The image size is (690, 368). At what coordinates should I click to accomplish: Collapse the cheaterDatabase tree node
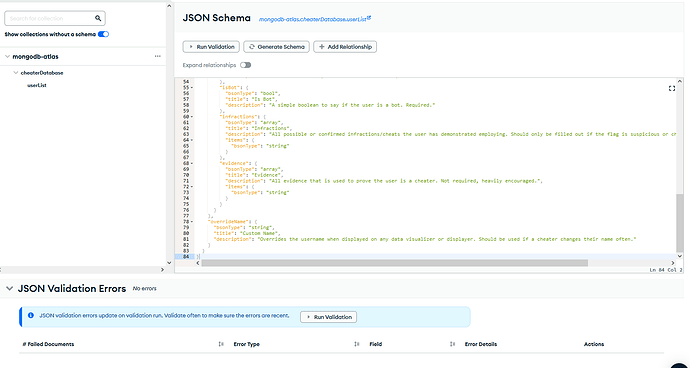(16, 73)
